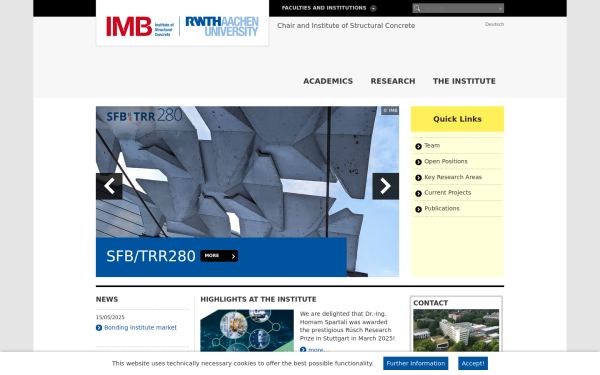Click the Bonding institute market arrow icon
Image resolution: width=600 pixels, height=375 pixels.
click(x=99, y=328)
